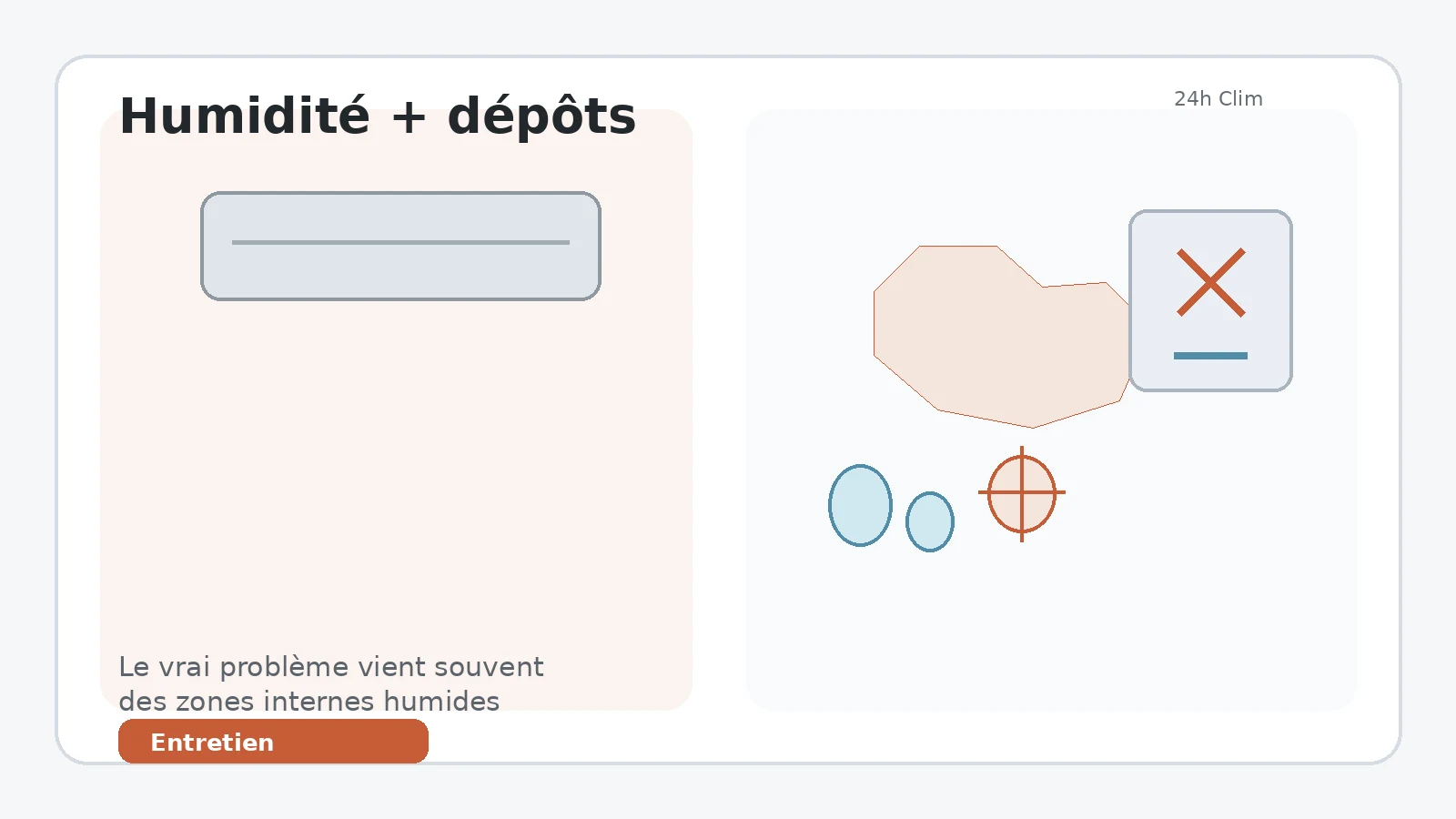Click the small blue water droplet

(x=930, y=522)
